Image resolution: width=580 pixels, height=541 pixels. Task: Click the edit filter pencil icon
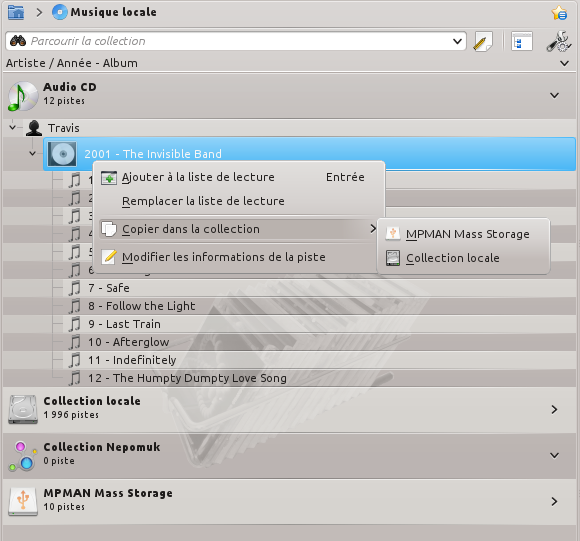[483, 41]
